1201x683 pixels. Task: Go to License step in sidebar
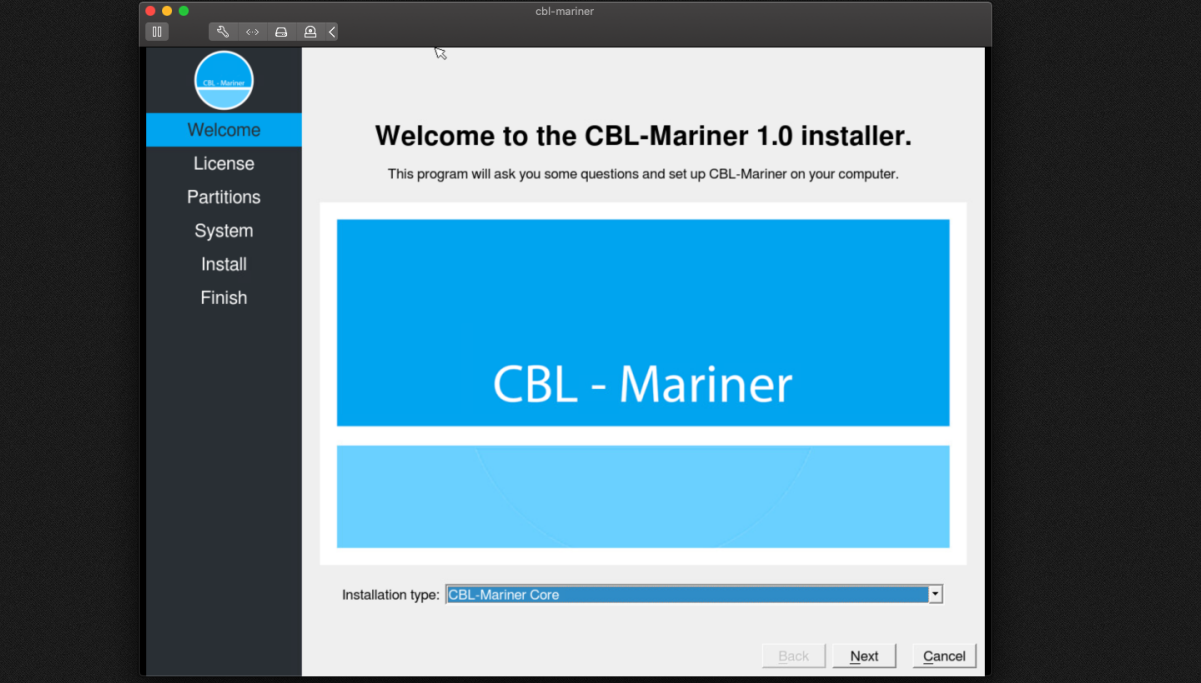[224, 163]
